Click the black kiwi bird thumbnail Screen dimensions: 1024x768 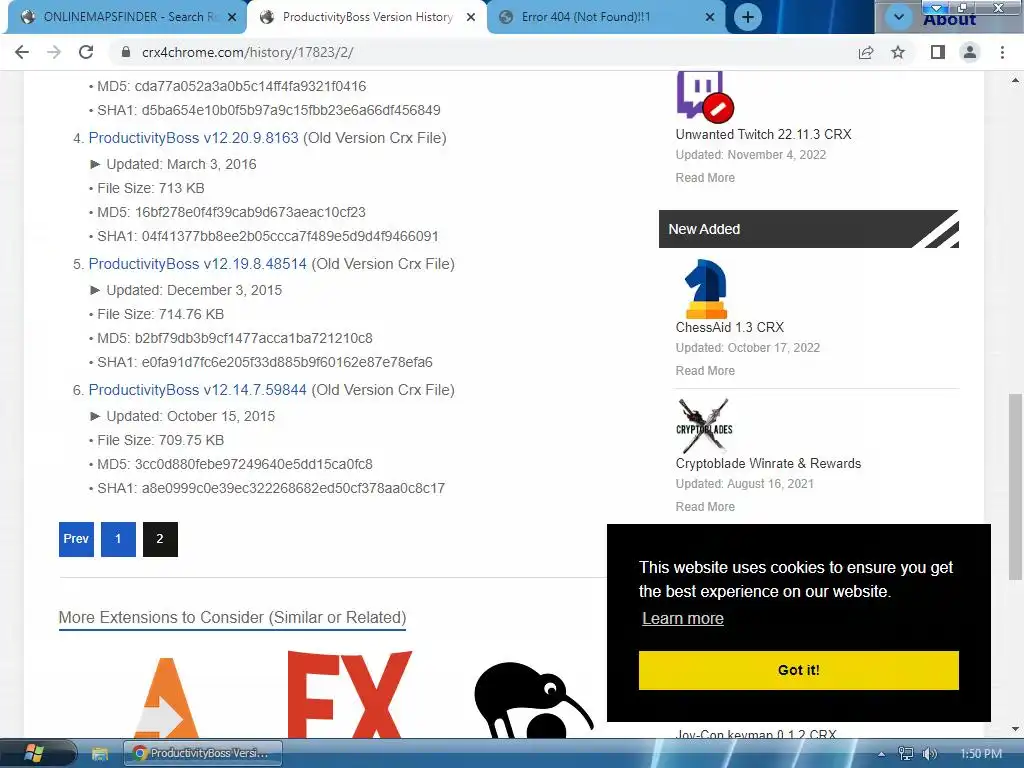click(x=534, y=700)
